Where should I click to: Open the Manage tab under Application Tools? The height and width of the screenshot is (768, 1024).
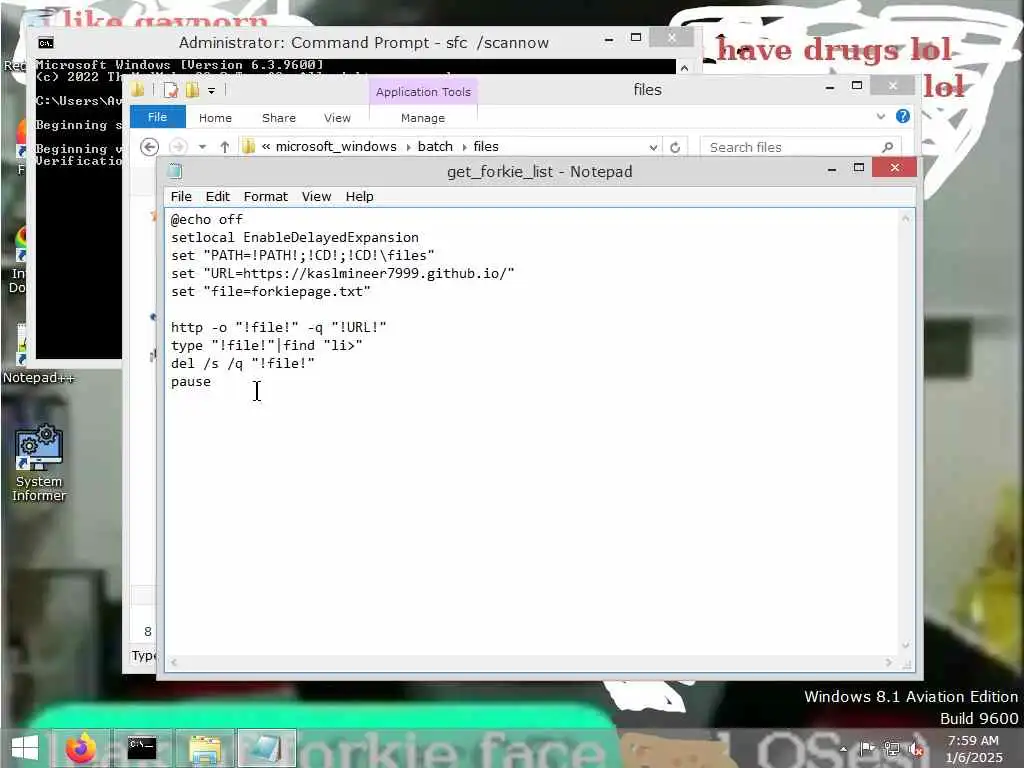[423, 118]
